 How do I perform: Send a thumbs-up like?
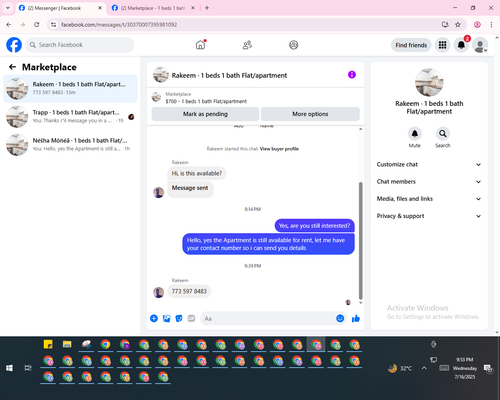click(x=356, y=318)
